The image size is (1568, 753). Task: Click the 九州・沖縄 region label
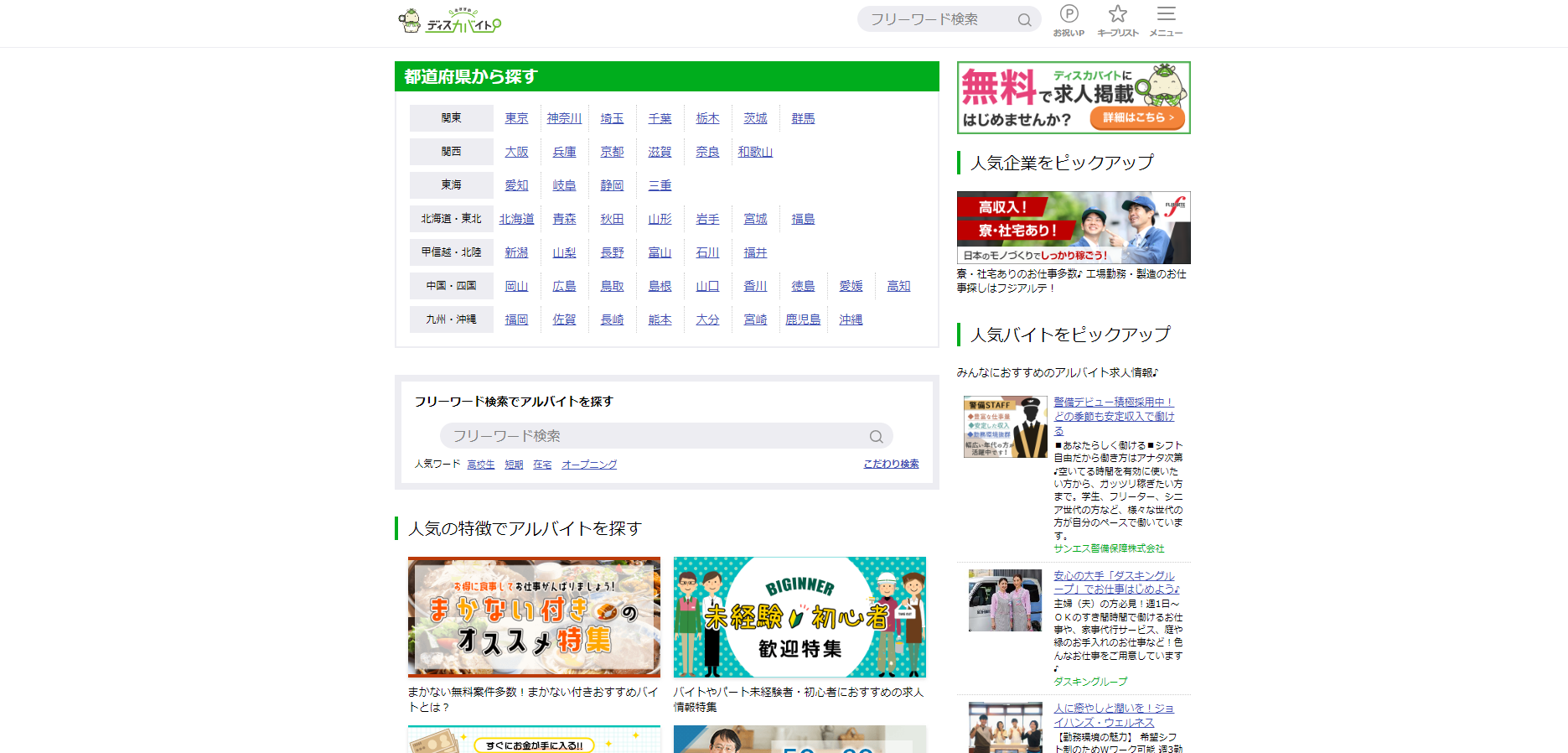point(452,319)
